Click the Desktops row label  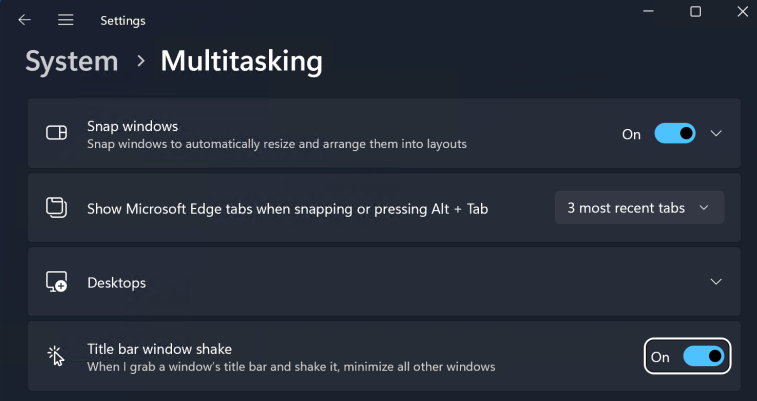click(116, 283)
